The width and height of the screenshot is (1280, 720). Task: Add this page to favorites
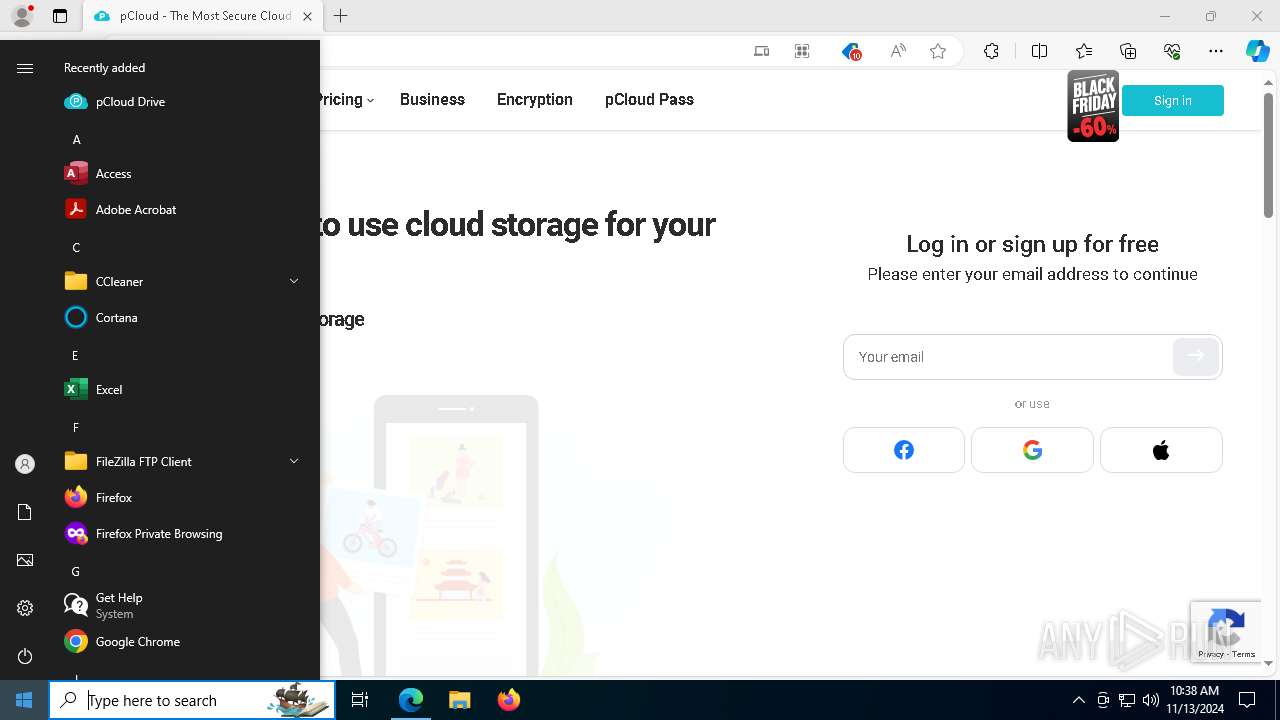(x=938, y=51)
